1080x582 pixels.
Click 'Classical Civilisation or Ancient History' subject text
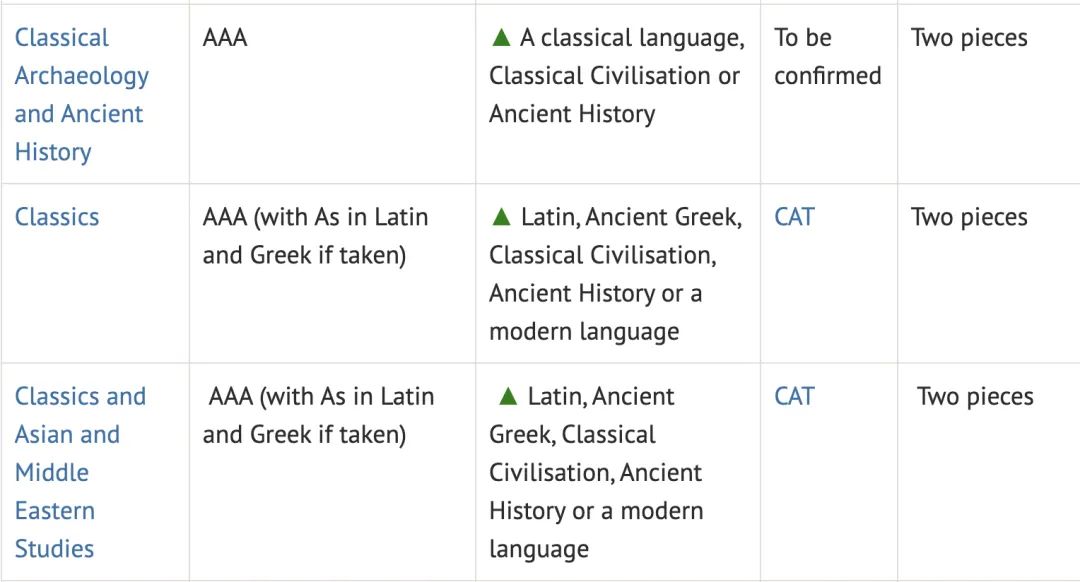(614, 94)
